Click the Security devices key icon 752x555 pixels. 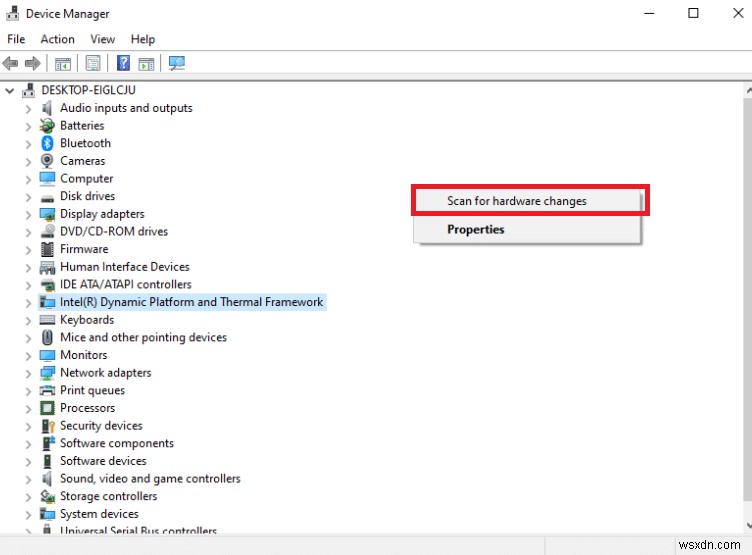point(48,426)
